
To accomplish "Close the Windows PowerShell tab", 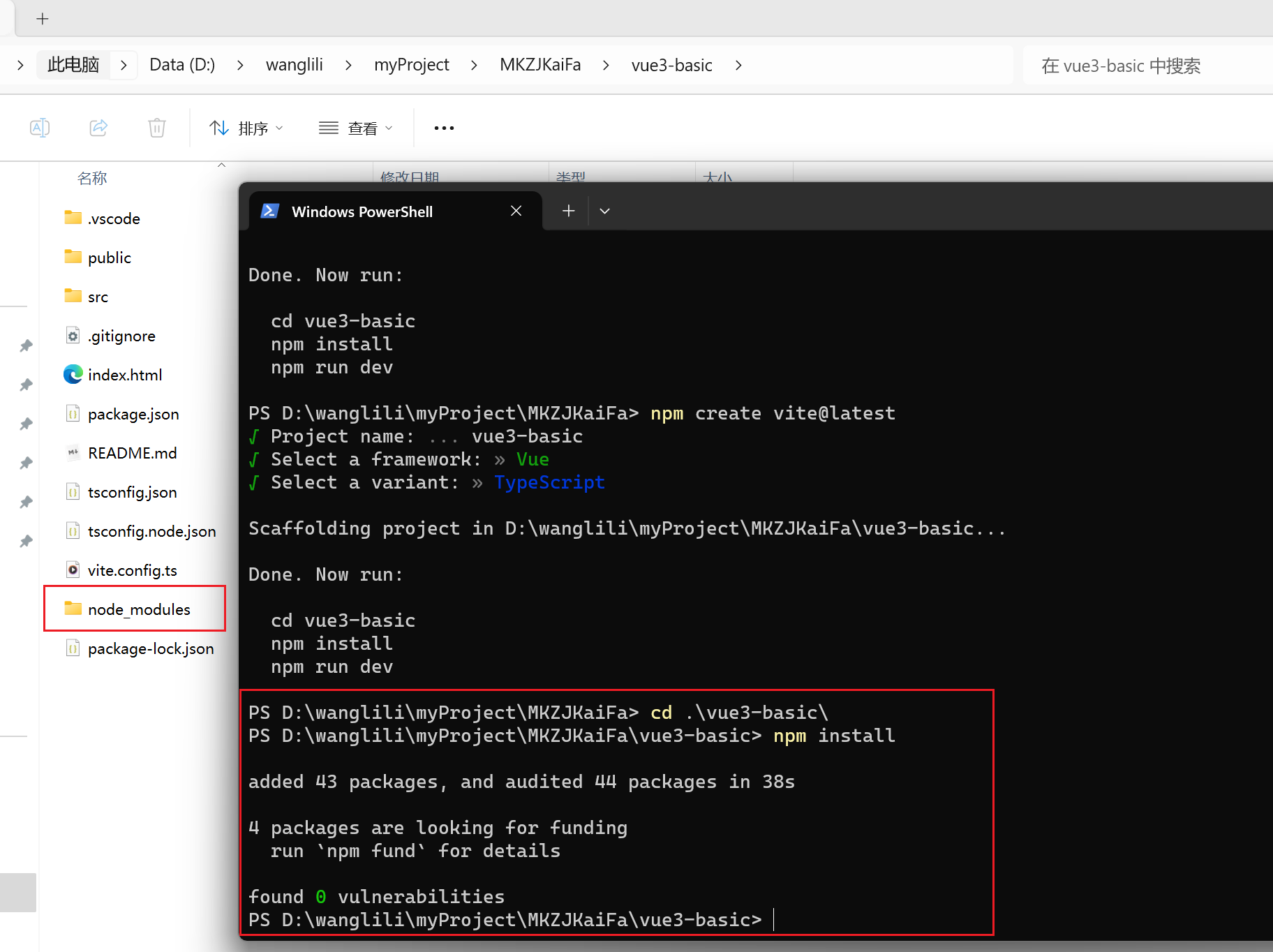I will pyautogui.click(x=516, y=211).
